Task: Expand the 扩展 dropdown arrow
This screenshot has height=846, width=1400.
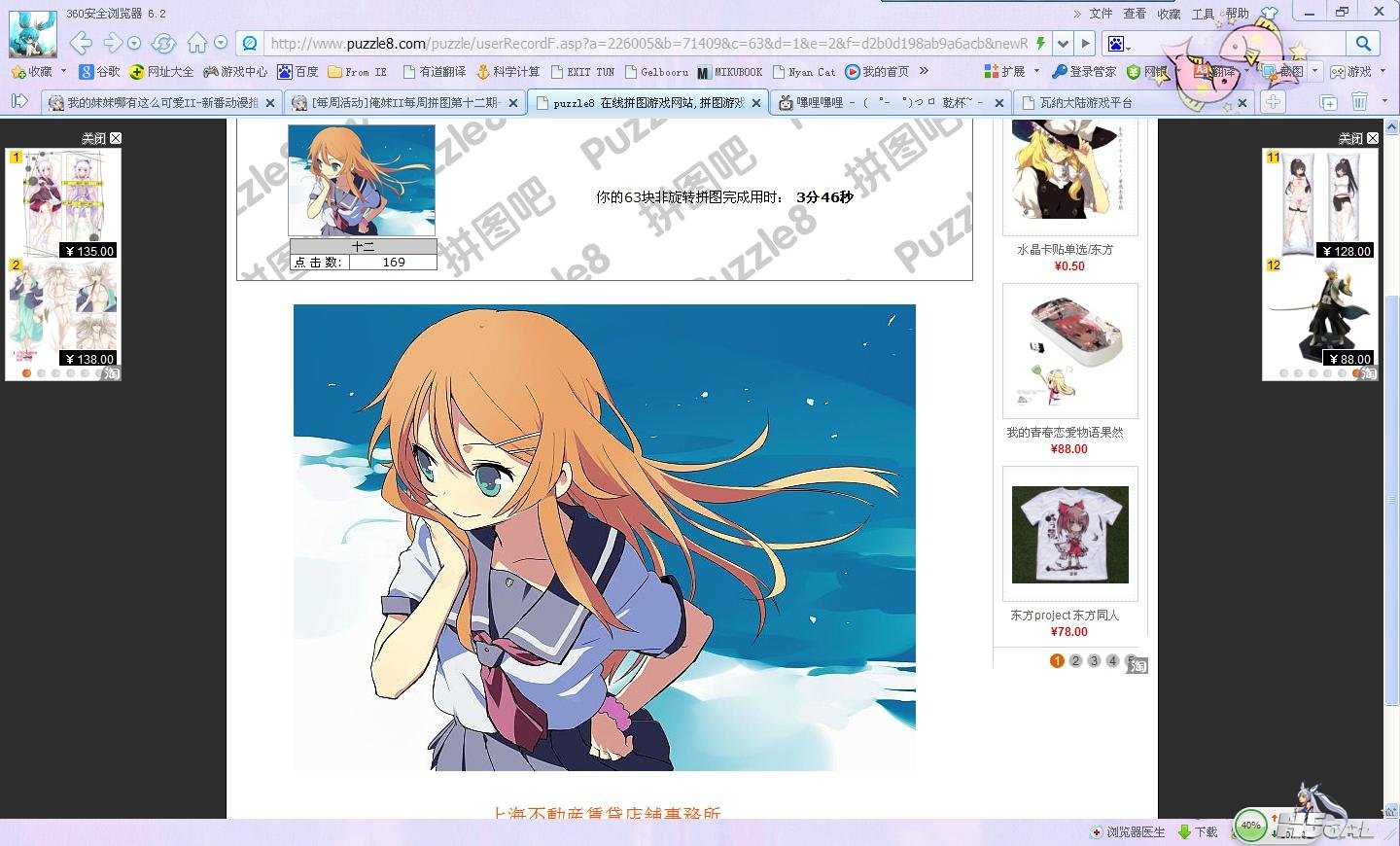Action: [1036, 71]
